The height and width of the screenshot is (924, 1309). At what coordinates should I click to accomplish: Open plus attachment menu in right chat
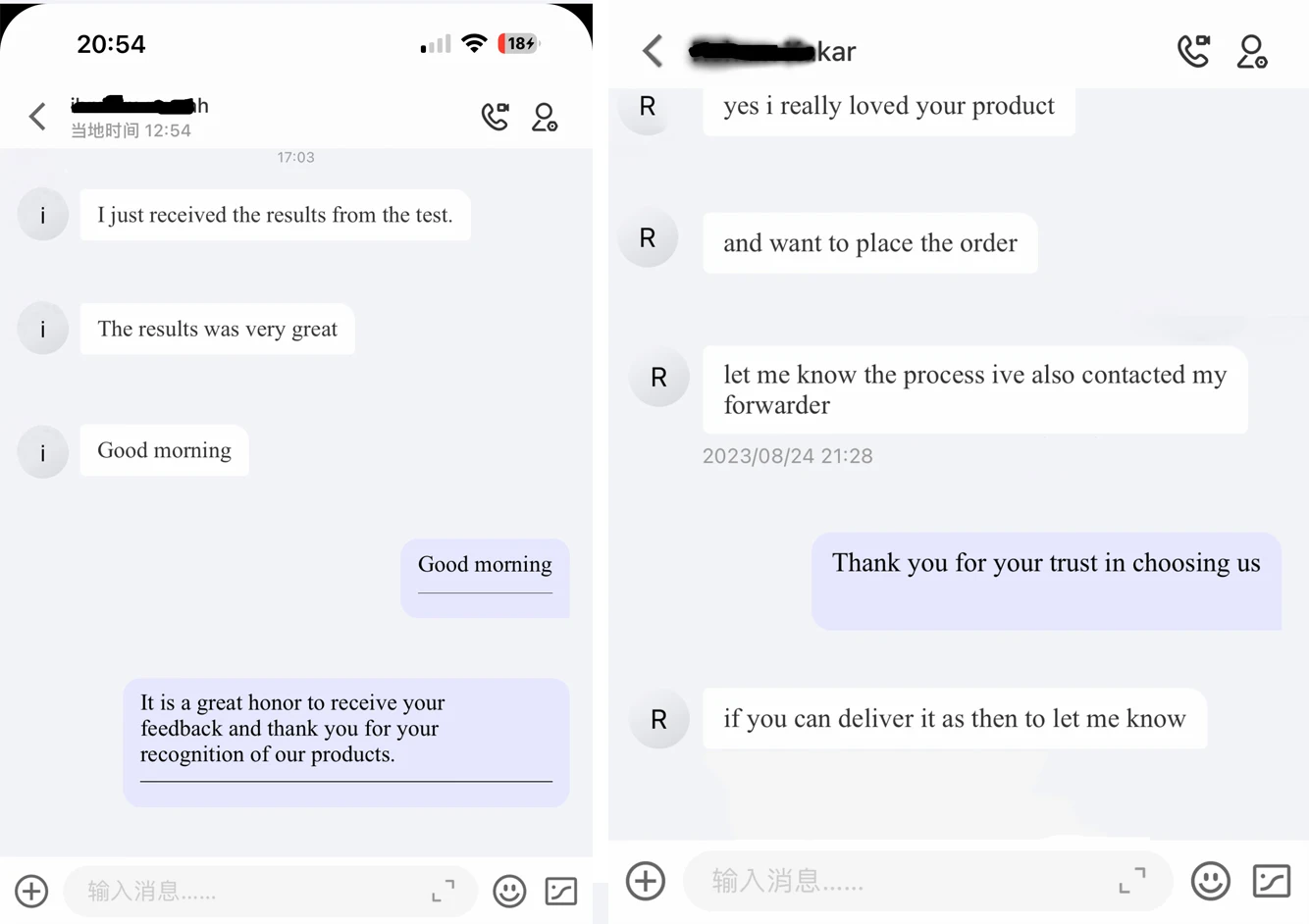click(646, 881)
